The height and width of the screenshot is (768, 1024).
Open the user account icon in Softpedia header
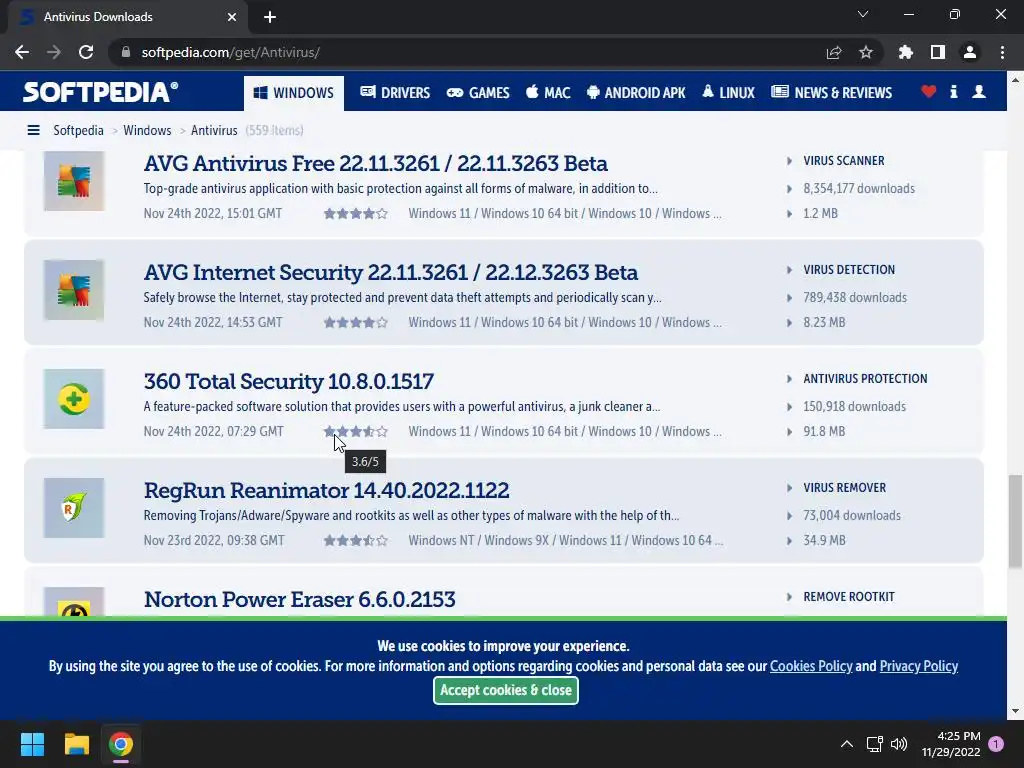pyautogui.click(x=978, y=92)
